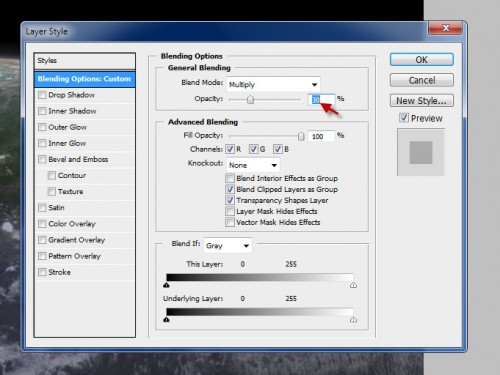Image resolution: width=500 pixels, height=375 pixels.
Task: Check Vector Mask Hides Effects
Action: pyautogui.click(x=230, y=222)
